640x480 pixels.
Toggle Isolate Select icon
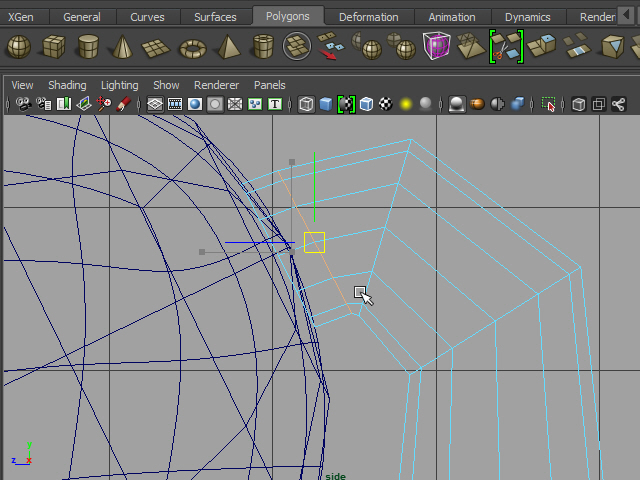click(548, 104)
